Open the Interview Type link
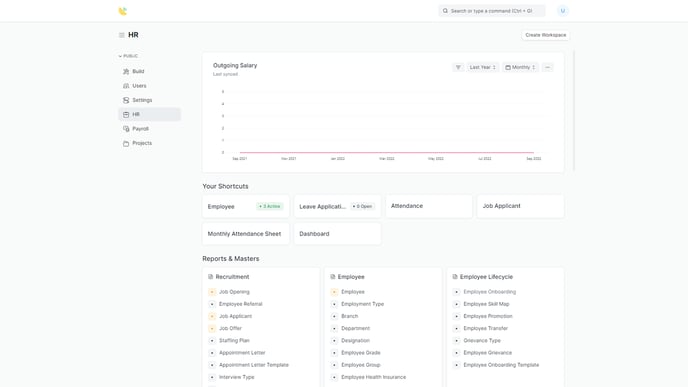This screenshot has width=688, height=387. coord(236,377)
